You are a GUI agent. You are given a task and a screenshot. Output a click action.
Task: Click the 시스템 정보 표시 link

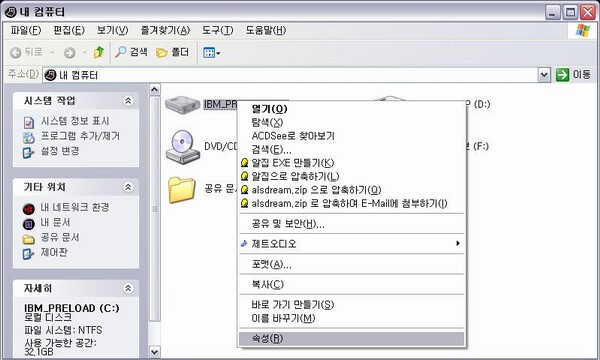click(75, 121)
